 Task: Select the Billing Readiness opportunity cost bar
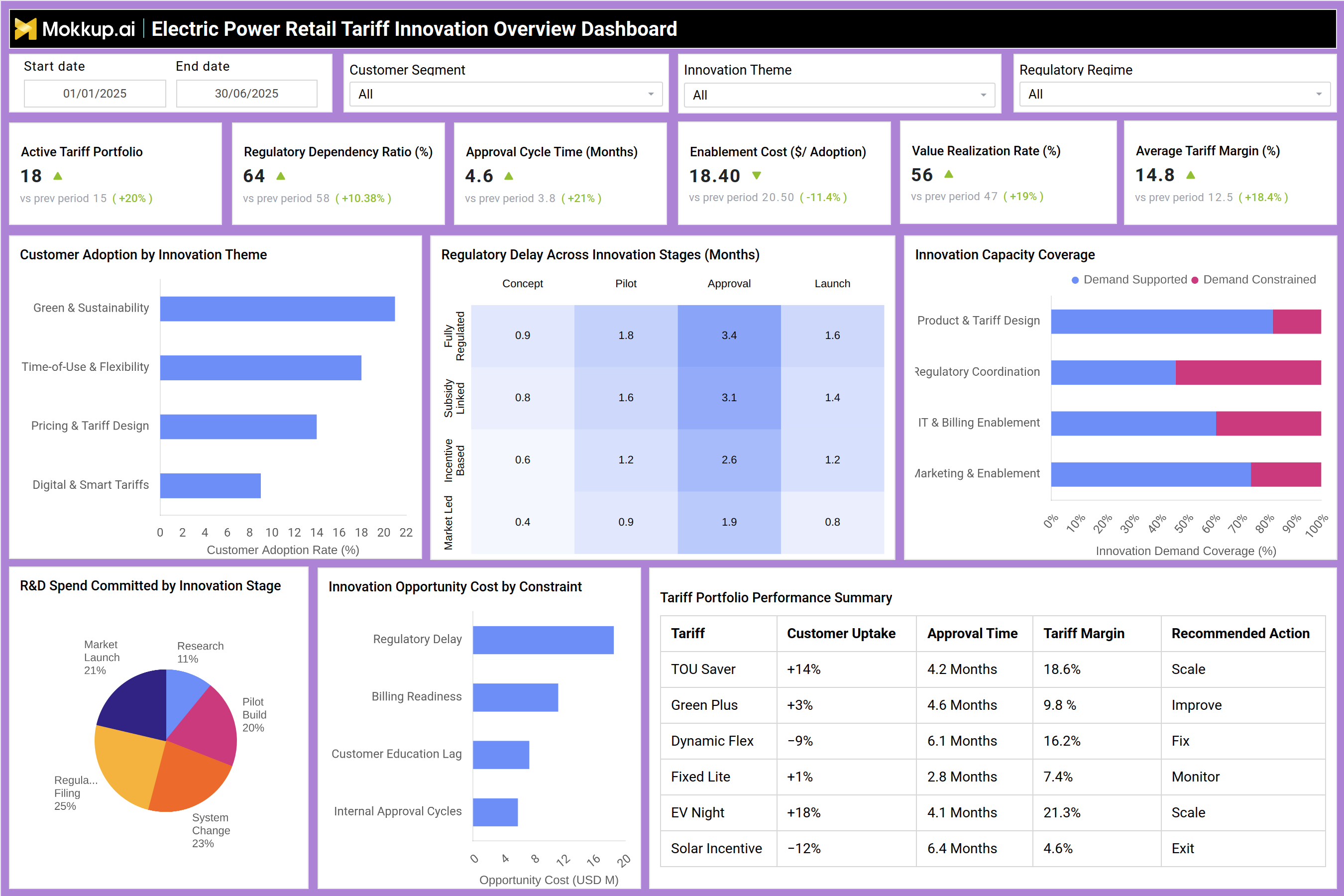(515, 698)
